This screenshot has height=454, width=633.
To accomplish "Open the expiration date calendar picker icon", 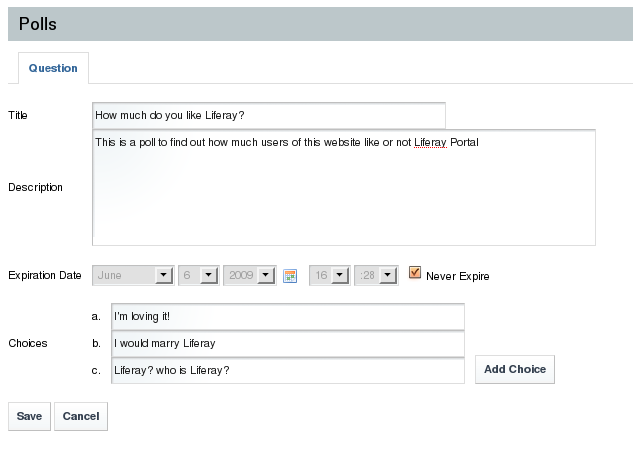I will pyautogui.click(x=291, y=276).
